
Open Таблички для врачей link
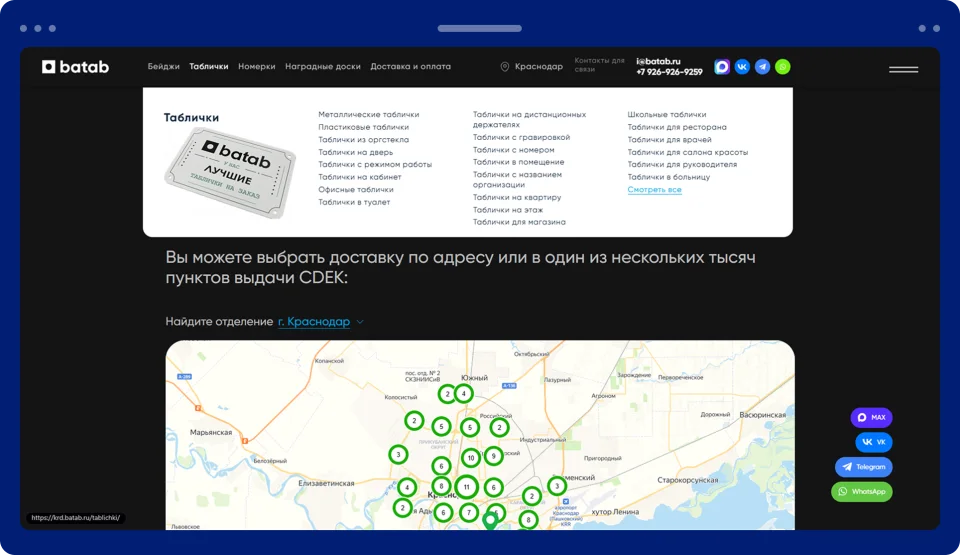click(669, 140)
